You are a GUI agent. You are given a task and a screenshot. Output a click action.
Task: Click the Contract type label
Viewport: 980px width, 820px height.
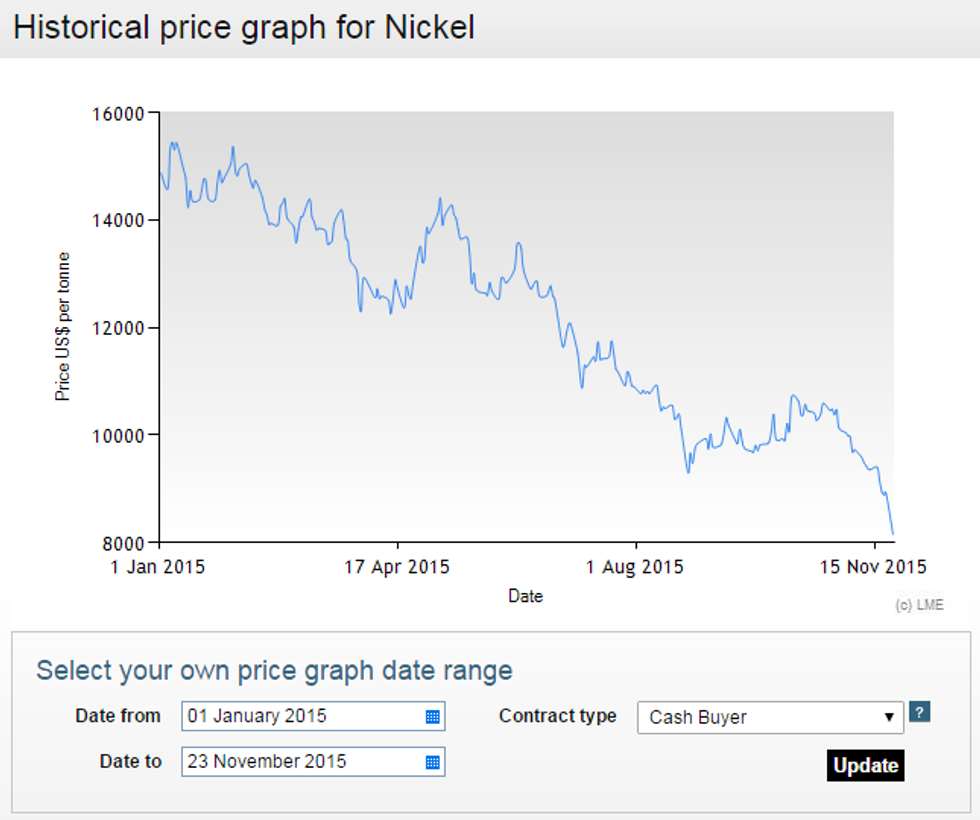point(557,716)
